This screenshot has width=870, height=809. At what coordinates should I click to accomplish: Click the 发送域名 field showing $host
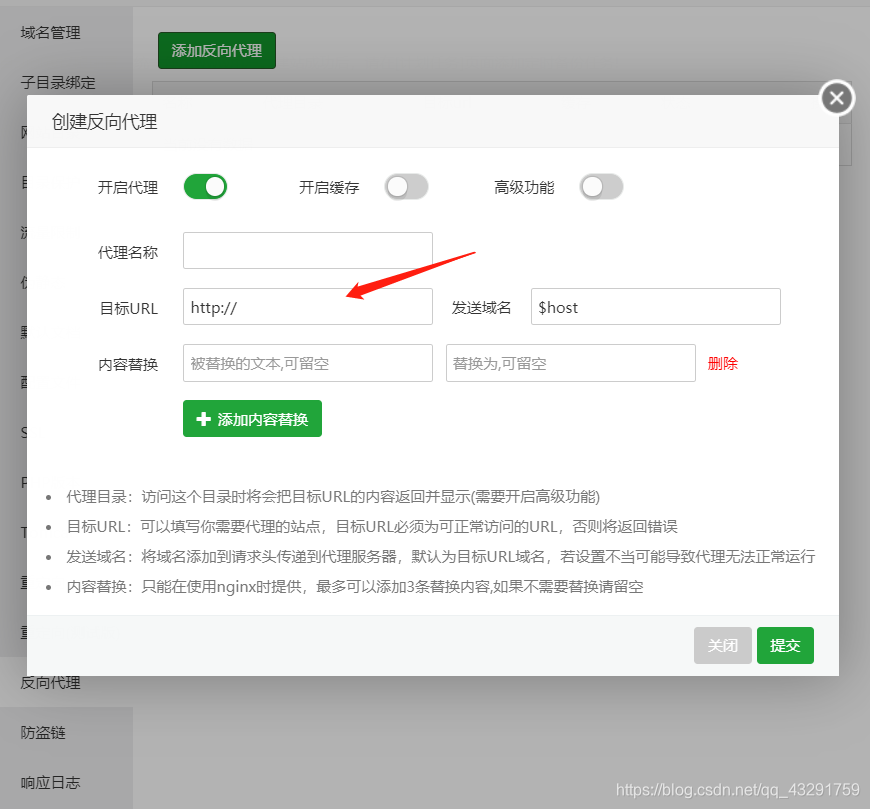point(655,306)
